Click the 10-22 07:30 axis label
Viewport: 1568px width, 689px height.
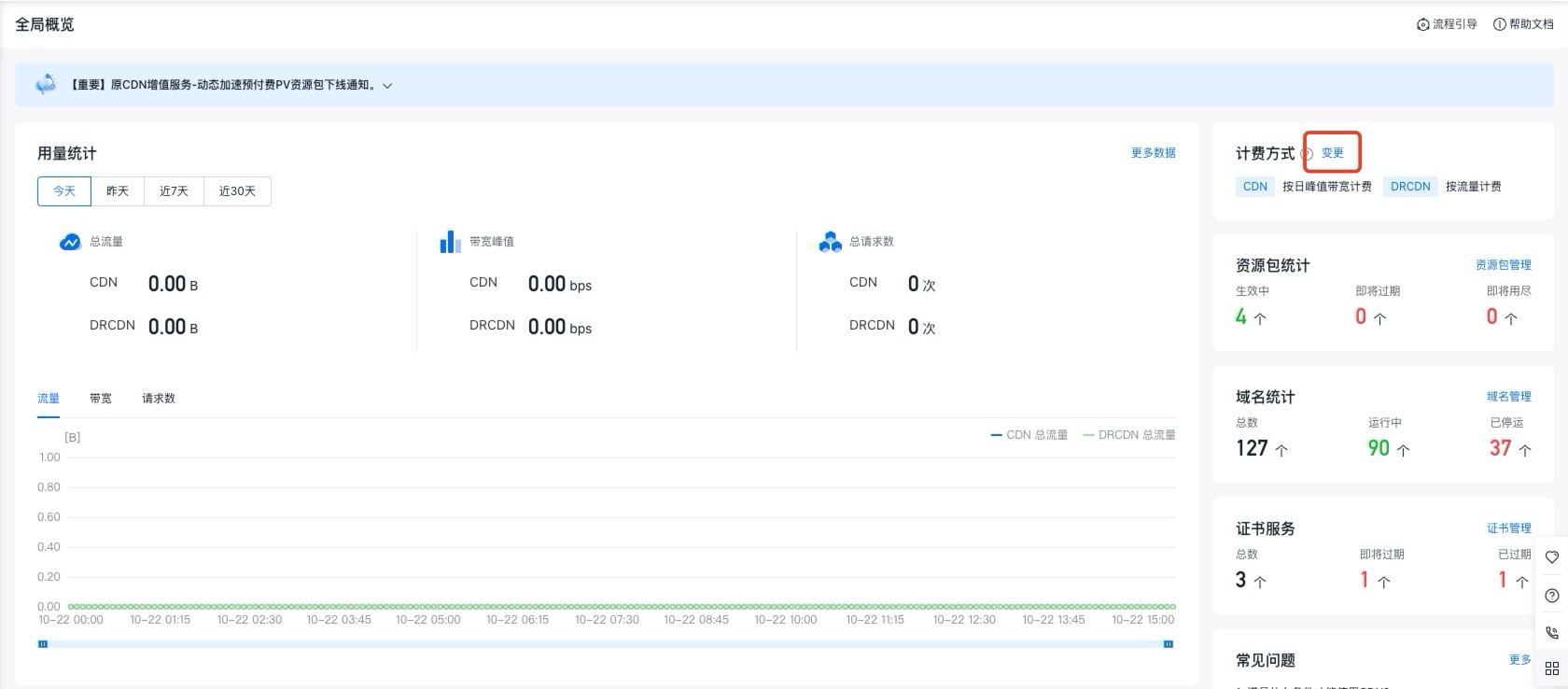[x=607, y=620]
